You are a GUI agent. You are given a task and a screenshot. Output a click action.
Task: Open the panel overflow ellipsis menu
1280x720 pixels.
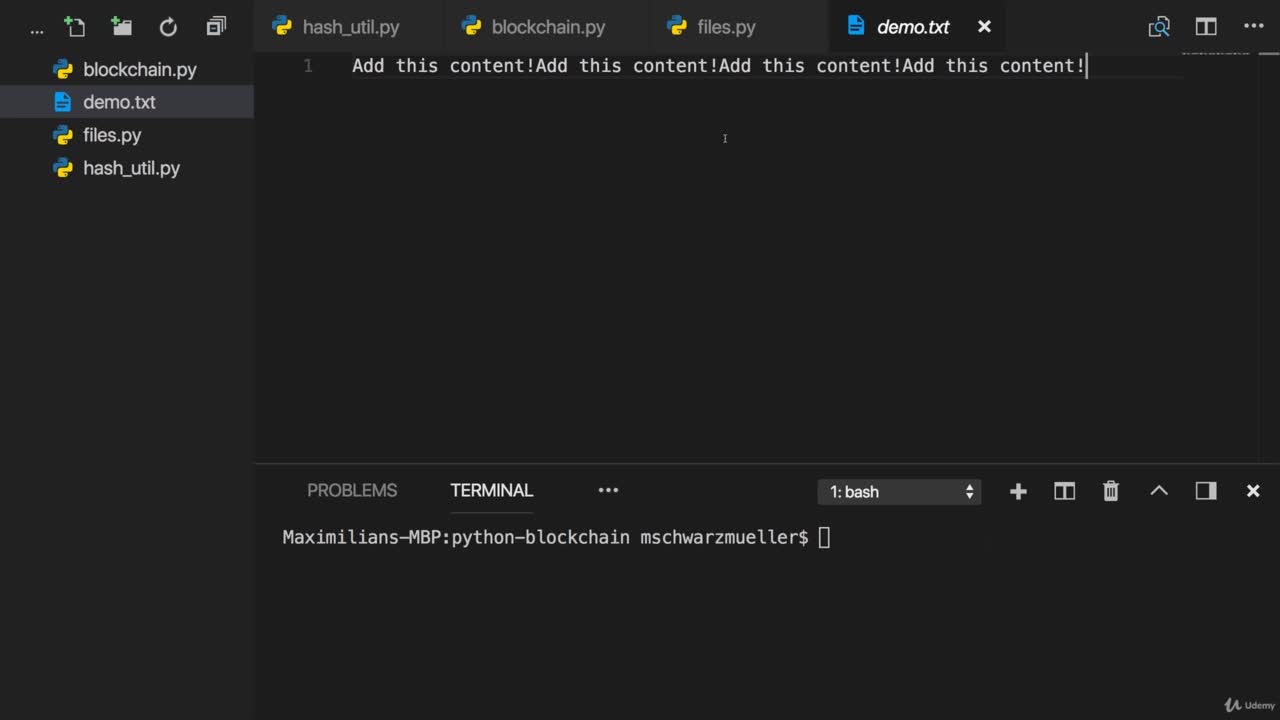pos(608,490)
